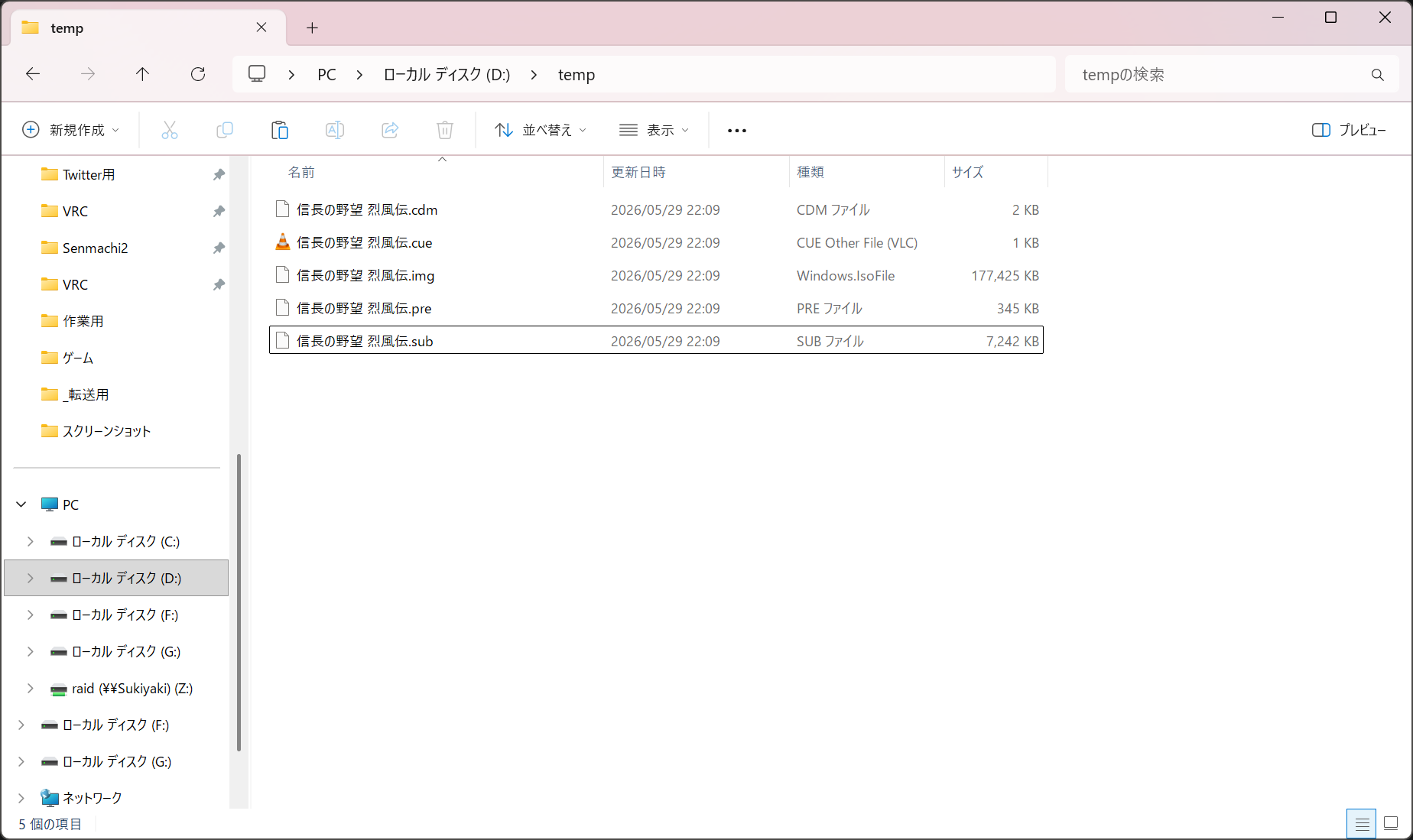The image size is (1413, 840).
Task: Select the temp tab
Action: tap(149, 28)
